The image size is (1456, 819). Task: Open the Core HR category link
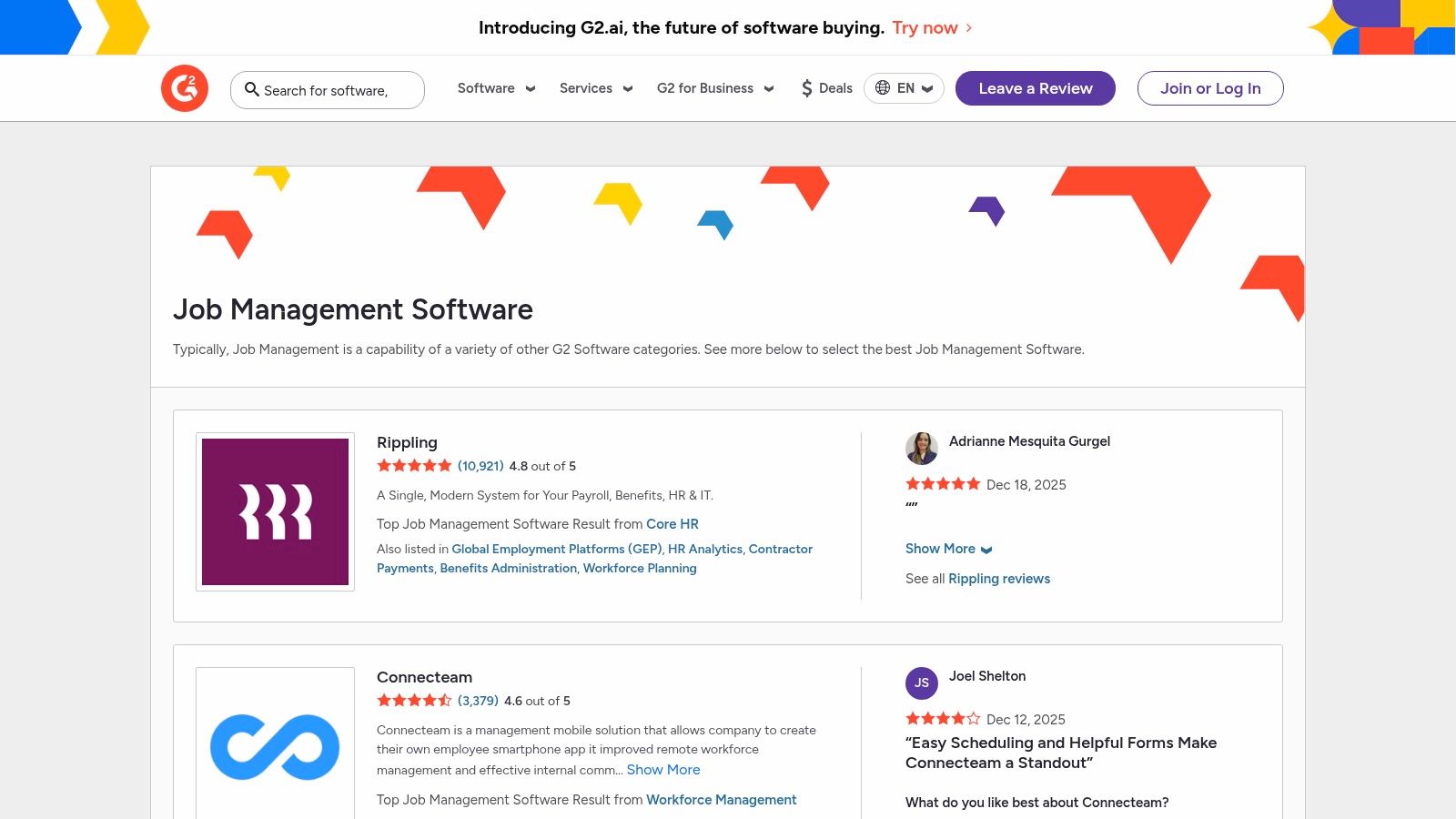click(x=672, y=524)
